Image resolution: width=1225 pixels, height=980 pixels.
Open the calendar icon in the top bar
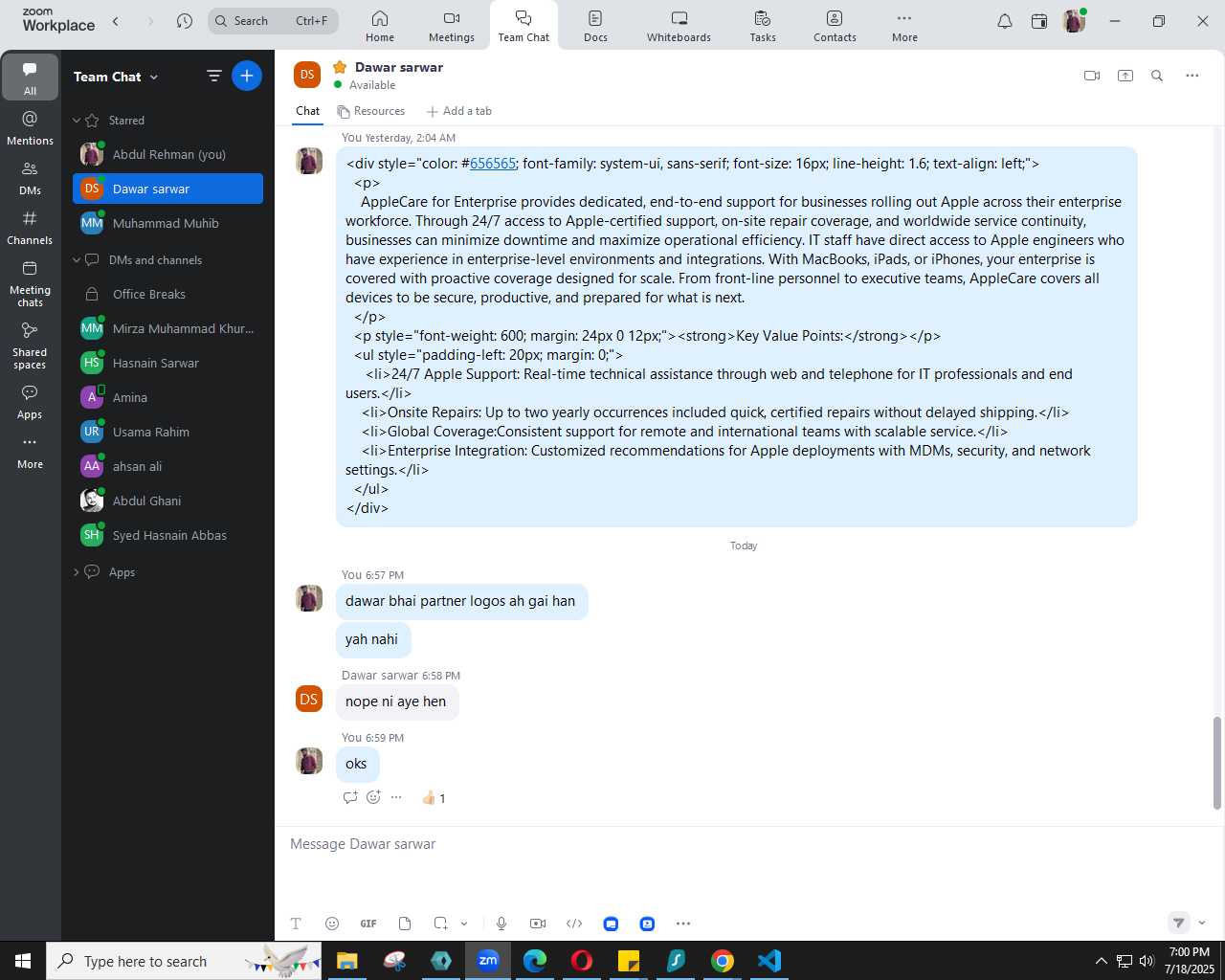[1039, 21]
